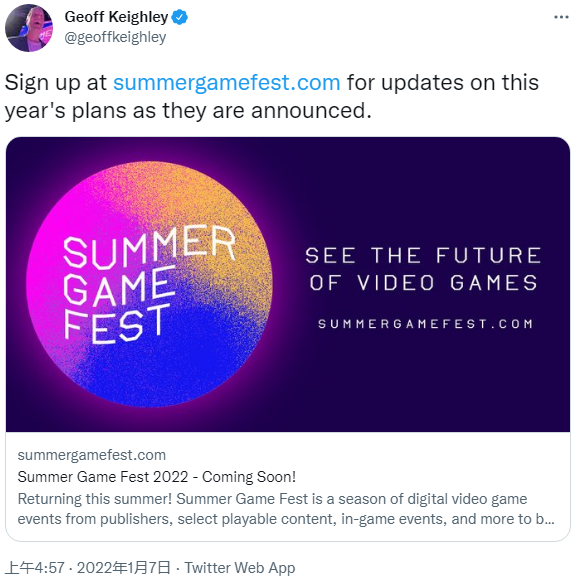The height and width of the screenshot is (581, 576).
Task: Open the summergamefest.com card domain label
Action: coord(91,455)
